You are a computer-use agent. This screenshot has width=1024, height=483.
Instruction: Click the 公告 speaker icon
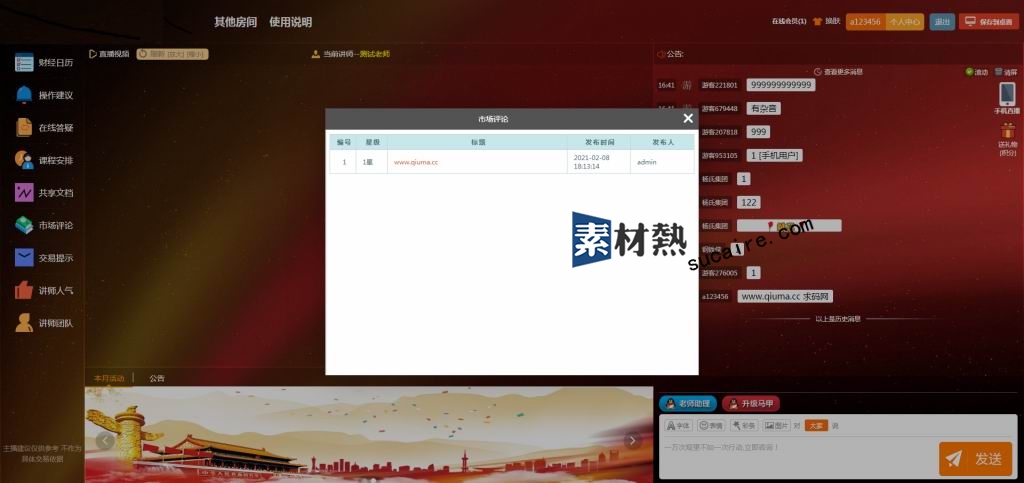click(x=661, y=54)
